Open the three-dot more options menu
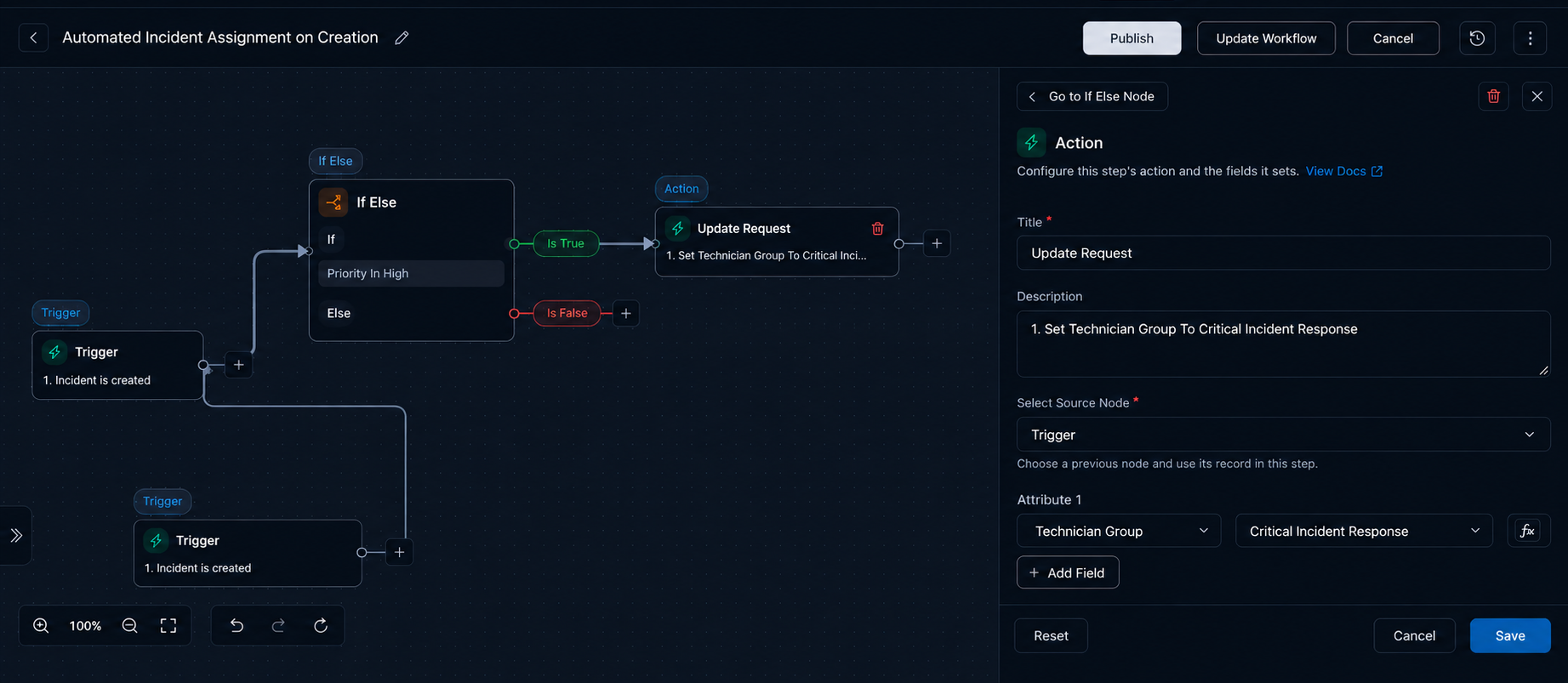This screenshot has height=683, width=1568. point(1530,38)
